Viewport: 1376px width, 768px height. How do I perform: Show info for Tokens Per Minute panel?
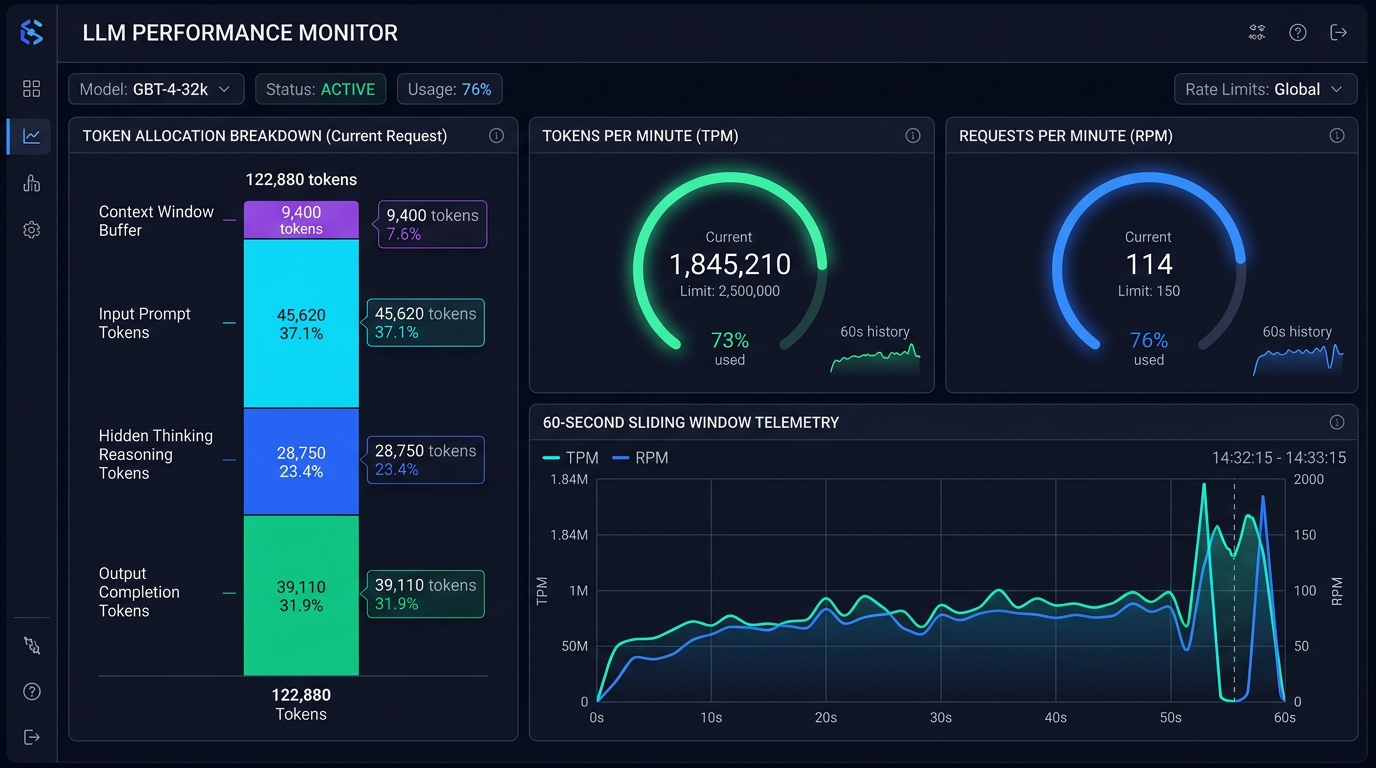tap(913, 136)
